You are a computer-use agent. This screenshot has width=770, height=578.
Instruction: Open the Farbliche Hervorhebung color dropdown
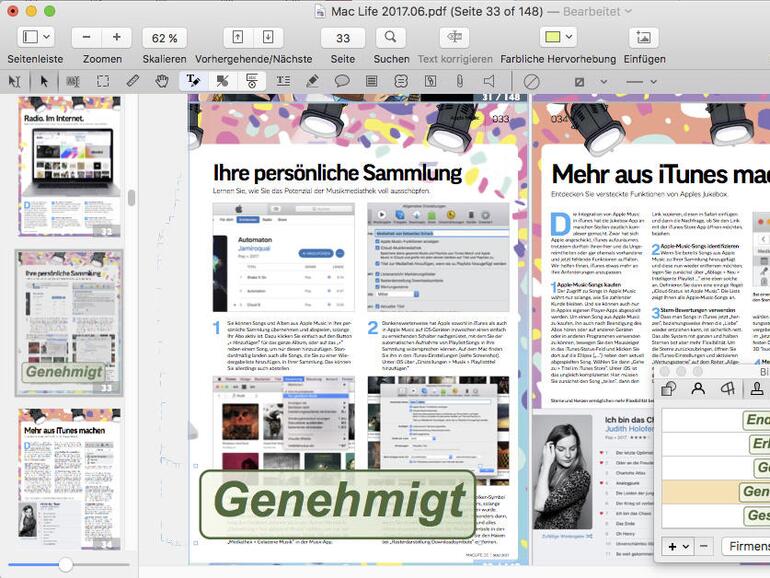click(558, 37)
